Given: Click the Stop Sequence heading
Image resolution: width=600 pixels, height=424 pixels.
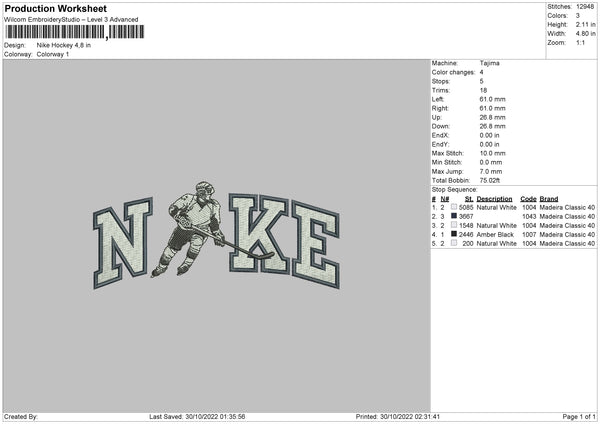Looking at the screenshot, I should (x=455, y=190).
